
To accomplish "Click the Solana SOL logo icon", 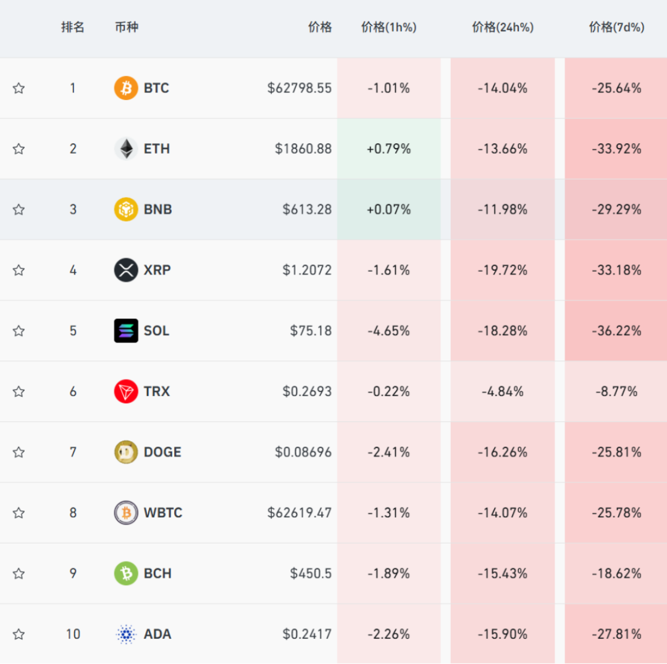I will pyautogui.click(x=126, y=331).
